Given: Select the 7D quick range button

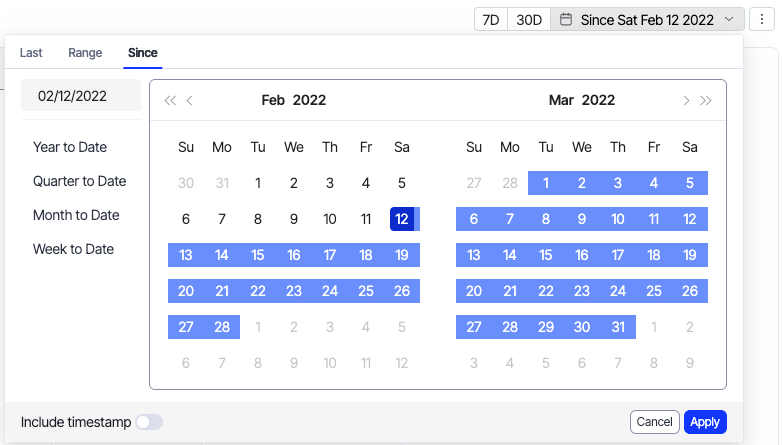Looking at the screenshot, I should point(490,19).
